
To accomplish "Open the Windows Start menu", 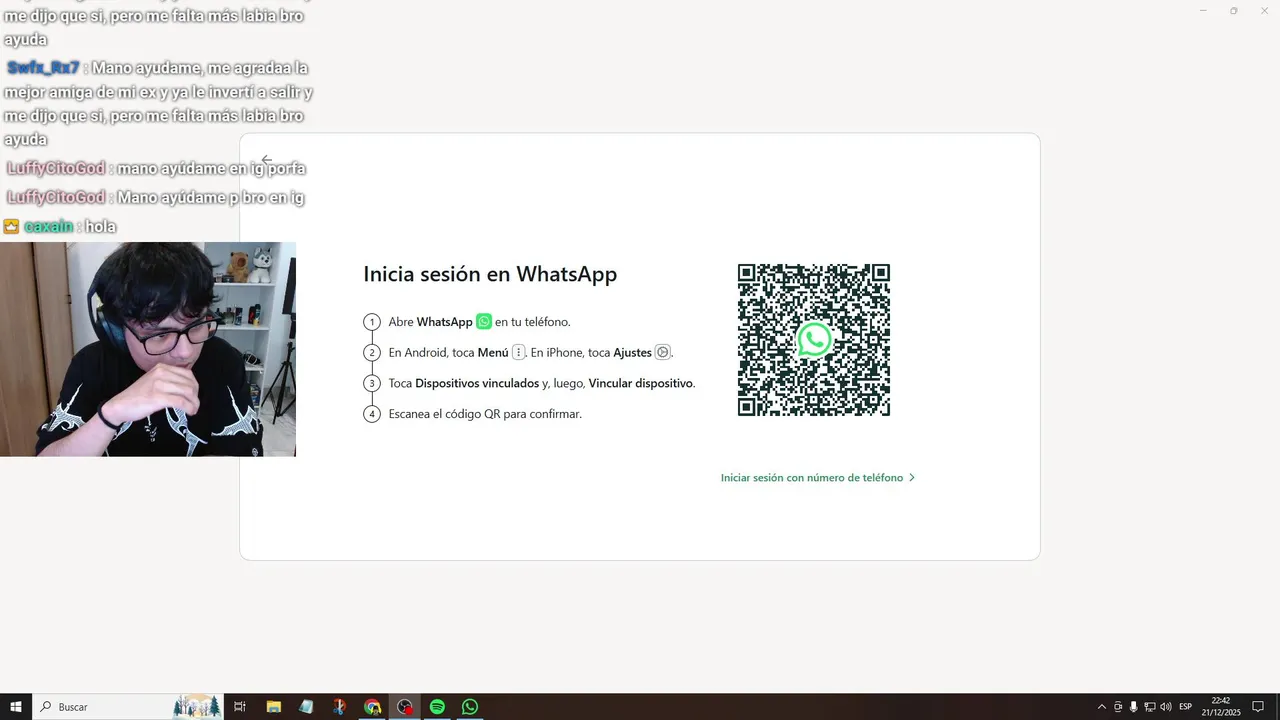I will [x=16, y=707].
